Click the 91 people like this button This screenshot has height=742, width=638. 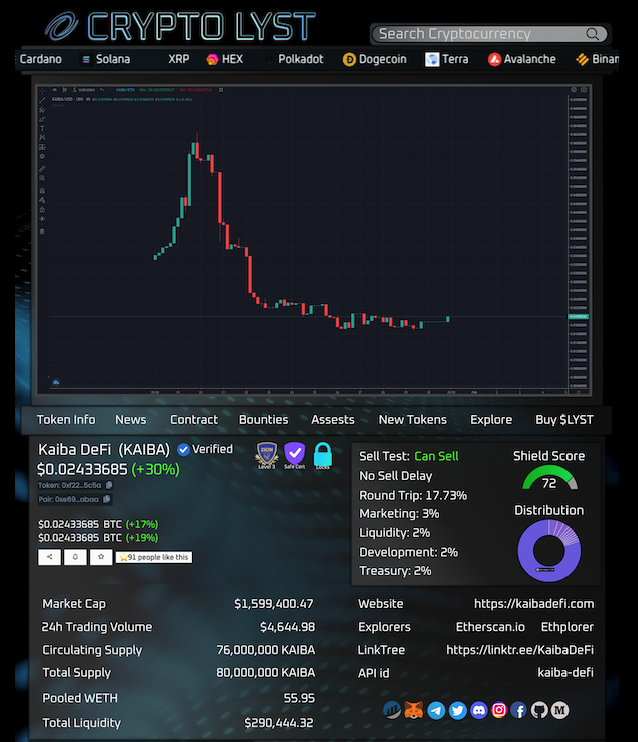154,557
